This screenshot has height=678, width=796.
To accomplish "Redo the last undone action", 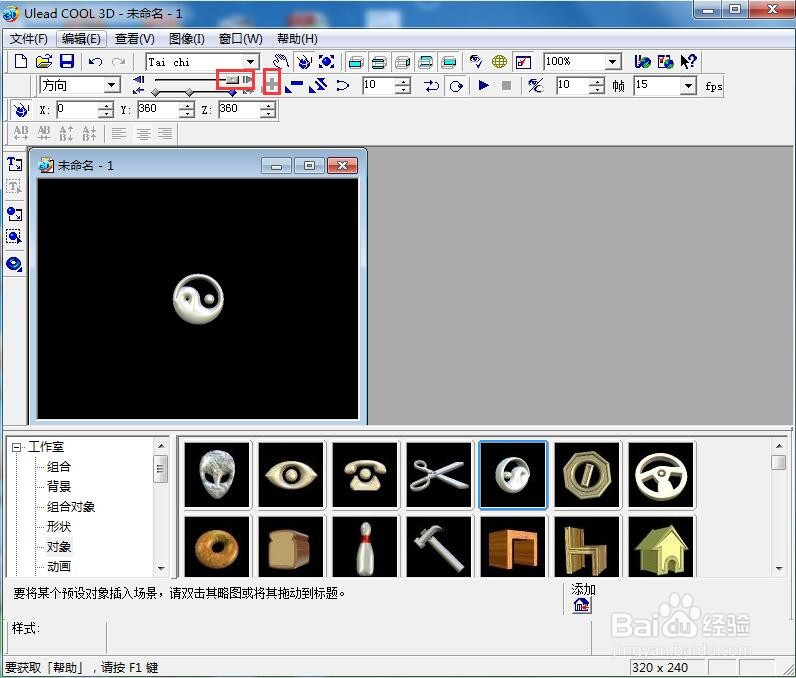I will tap(118, 62).
